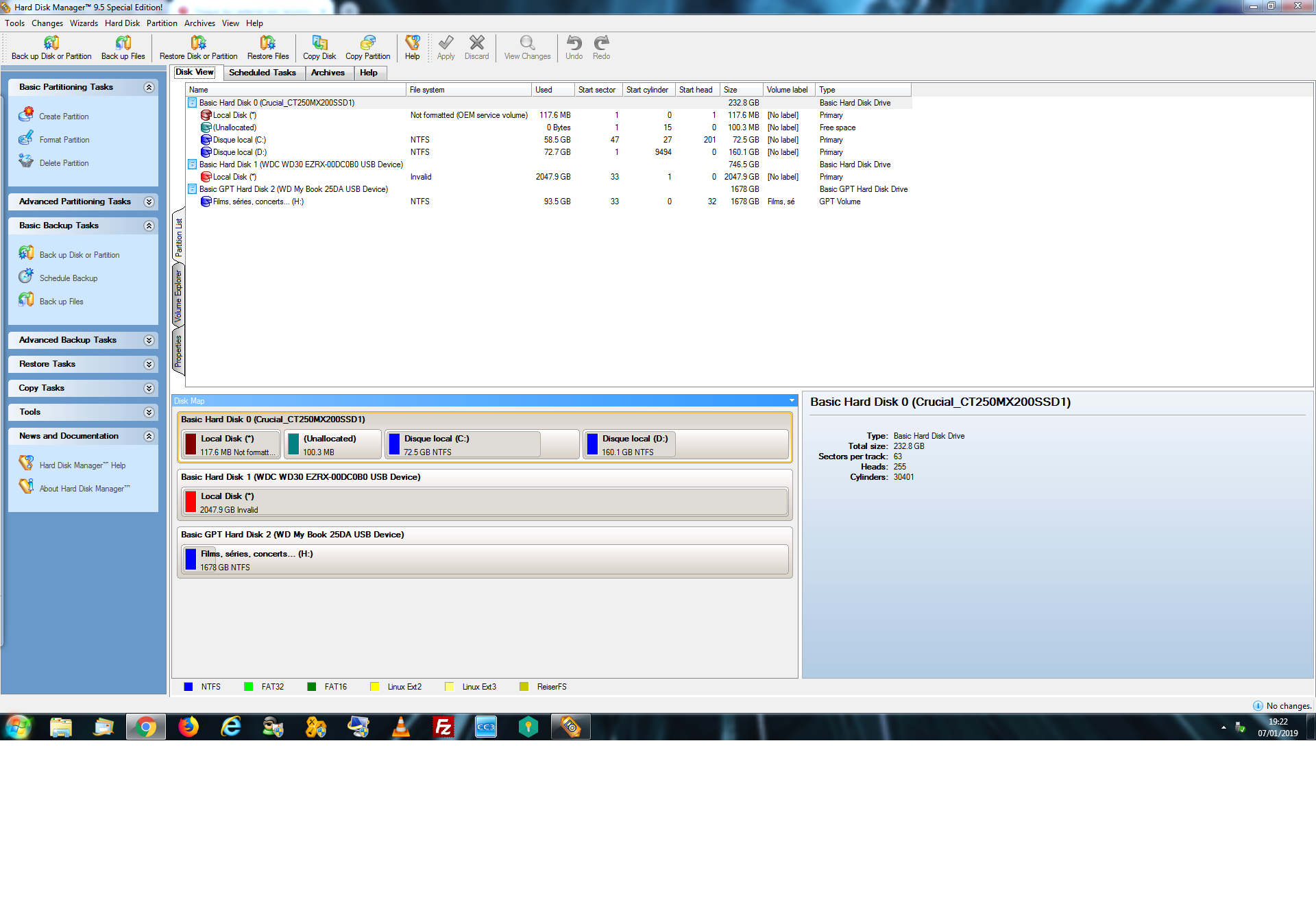Select the Volume Explorer vertical tab
The image size is (1316, 911).
[x=178, y=296]
